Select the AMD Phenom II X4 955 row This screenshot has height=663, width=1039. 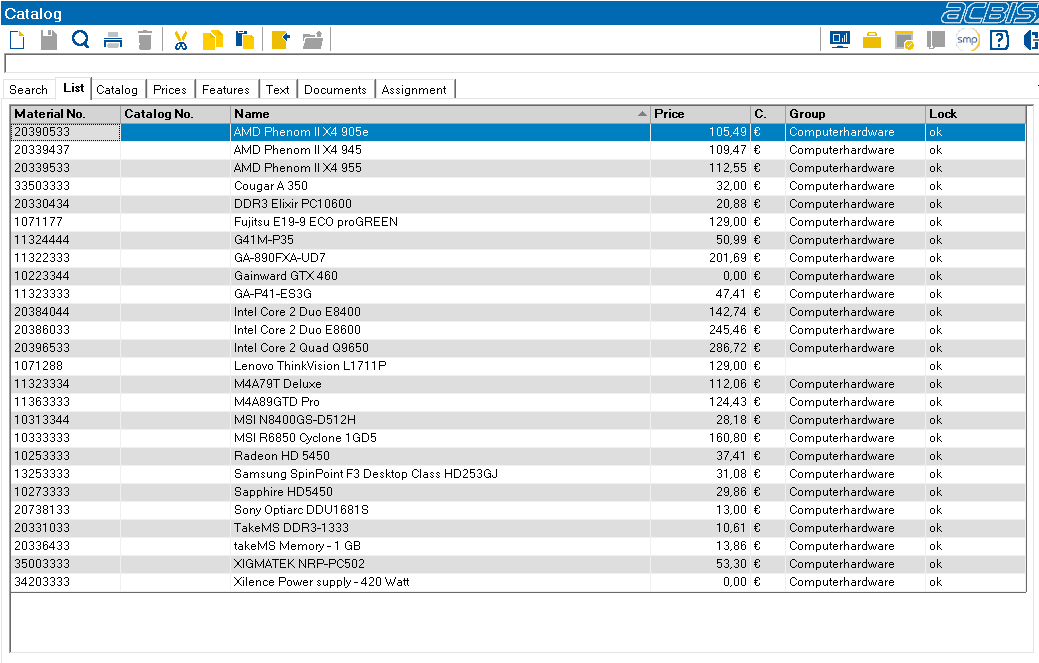click(x=518, y=168)
